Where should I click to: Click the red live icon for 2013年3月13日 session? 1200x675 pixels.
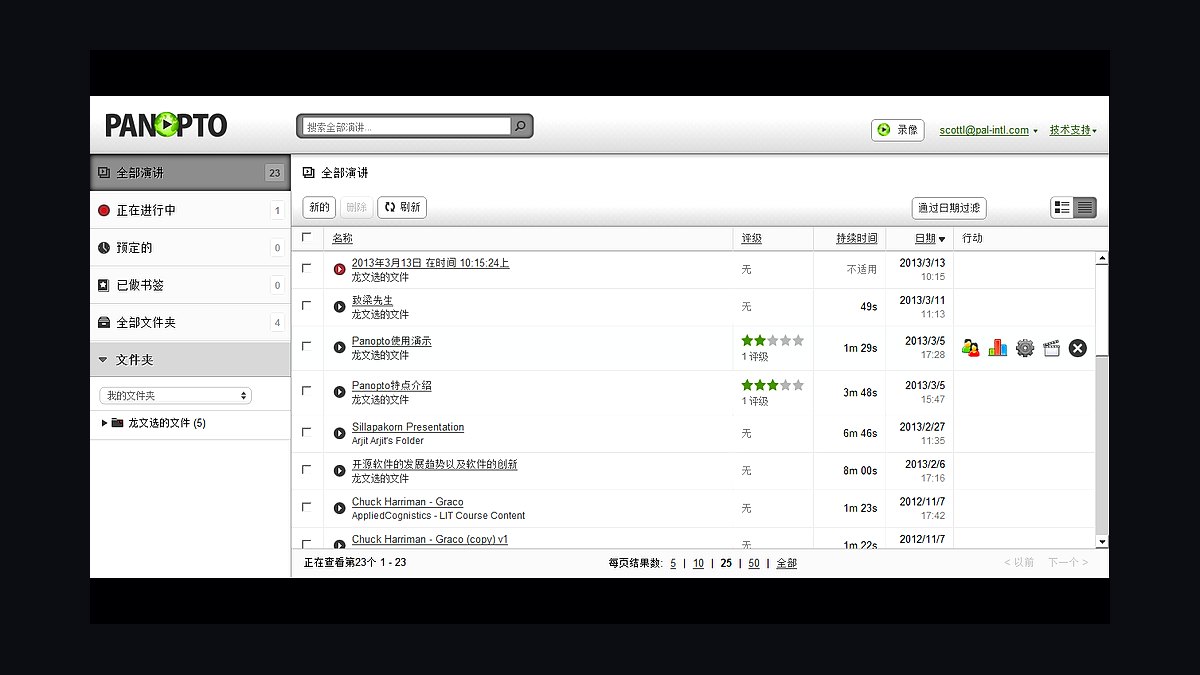tap(340, 269)
